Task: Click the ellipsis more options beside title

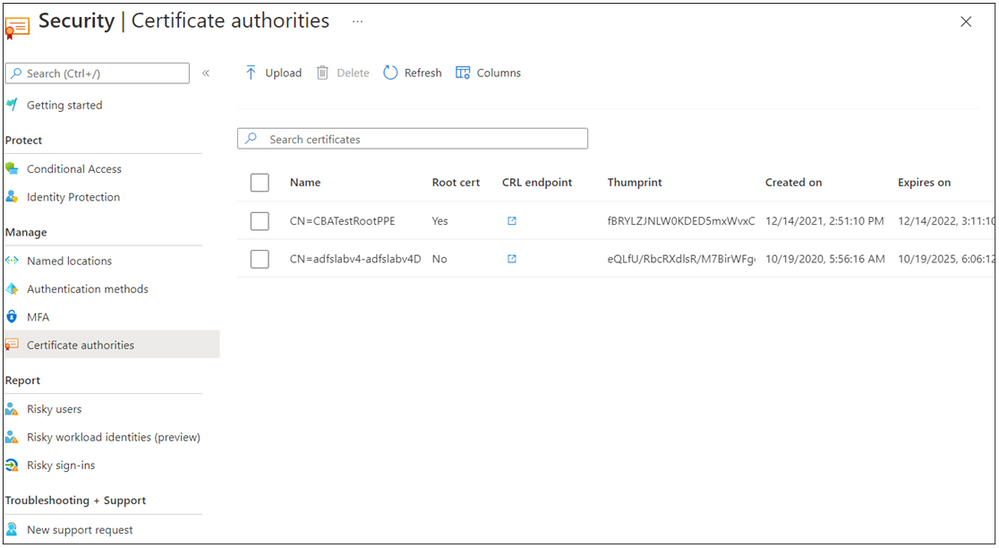Action: tap(357, 22)
